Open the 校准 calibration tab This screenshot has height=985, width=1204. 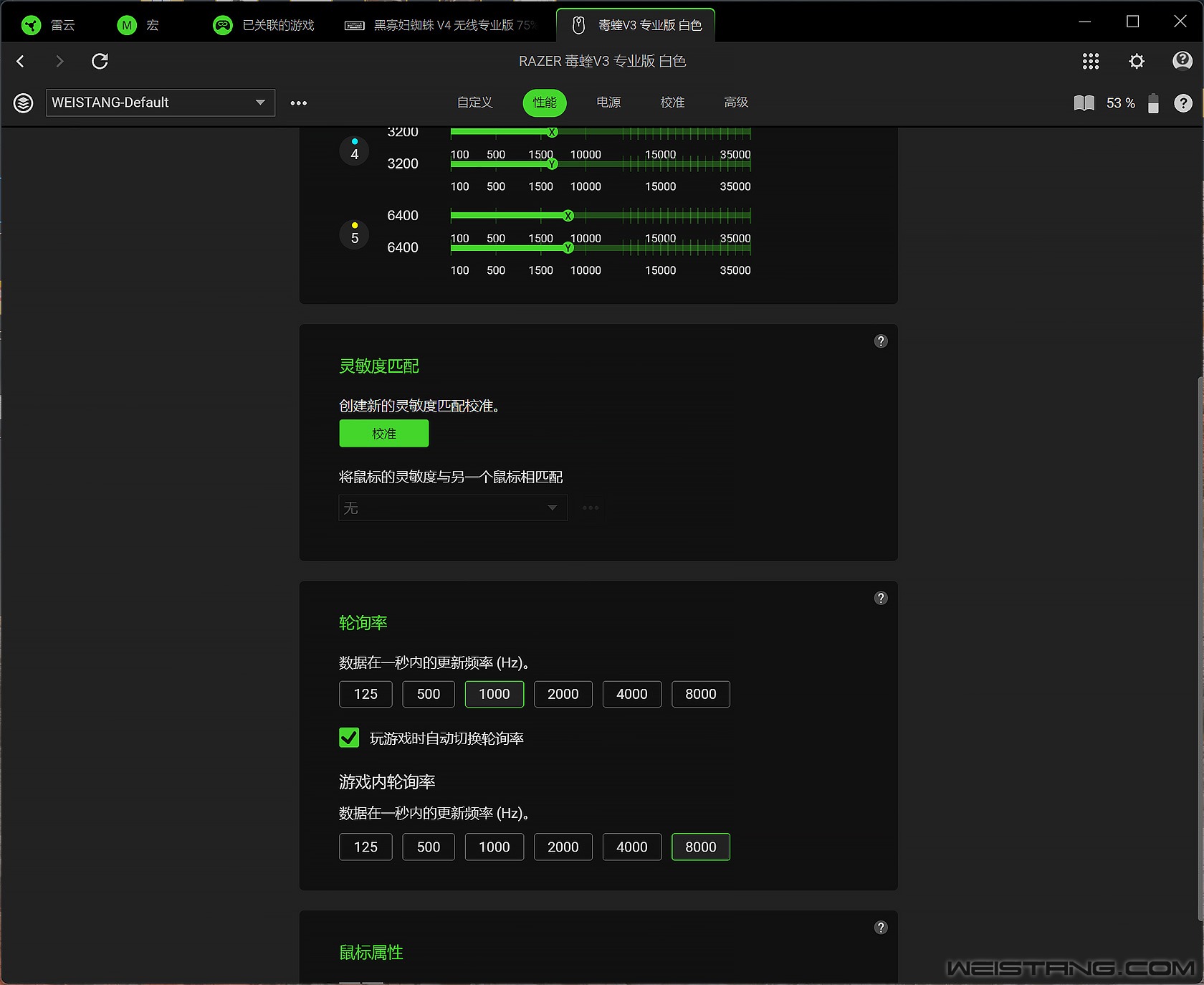pyautogui.click(x=672, y=103)
